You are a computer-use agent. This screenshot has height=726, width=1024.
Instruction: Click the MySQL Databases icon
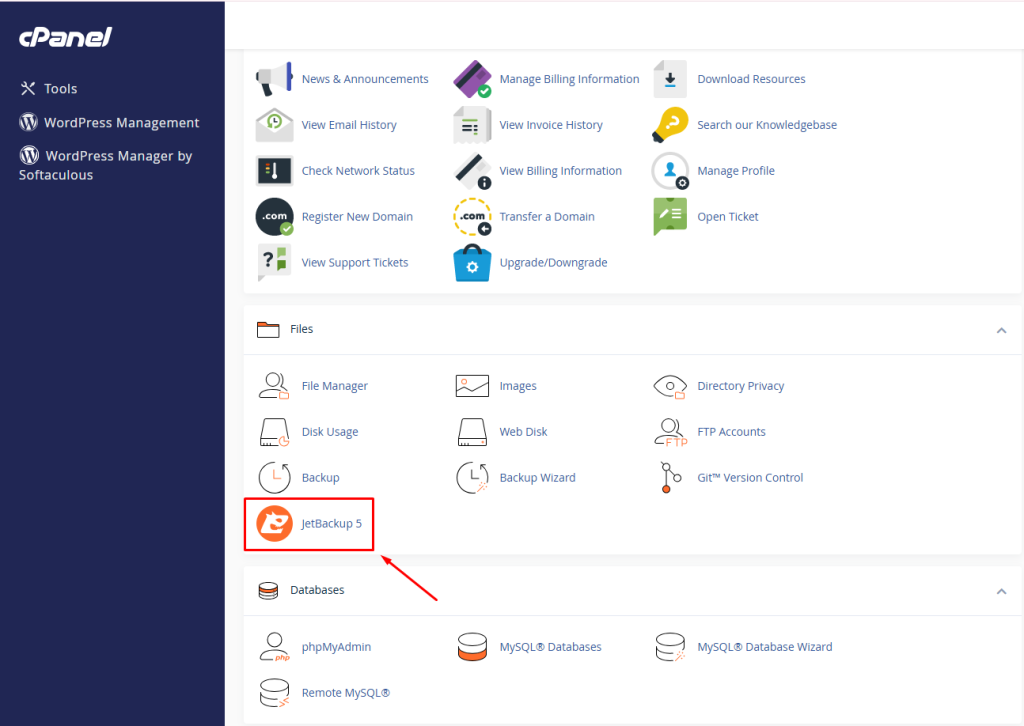[472, 647]
